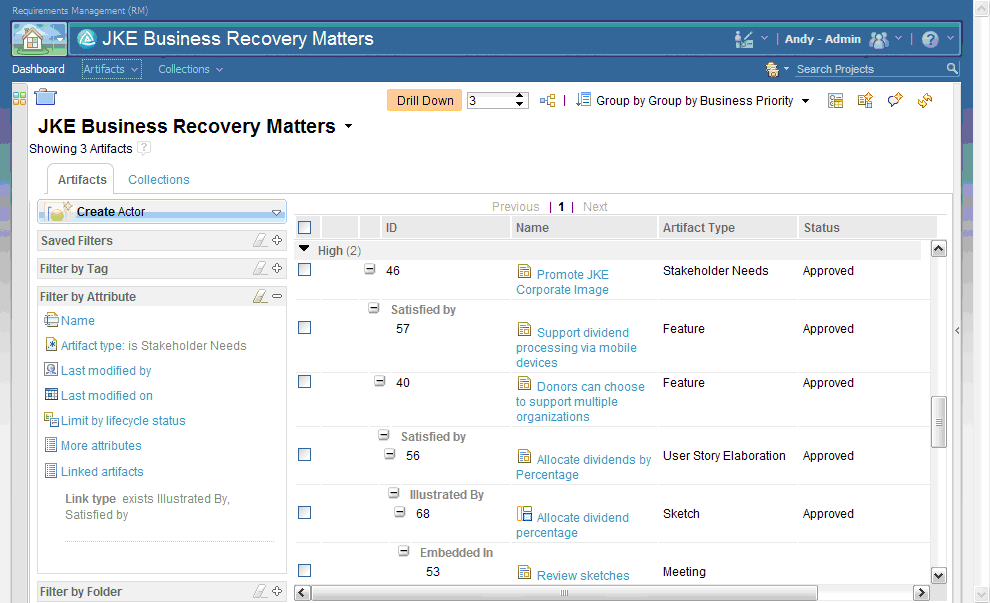Open the Group by Business Priority dropdown
Image resolution: width=990 pixels, height=603 pixels.
(x=805, y=101)
